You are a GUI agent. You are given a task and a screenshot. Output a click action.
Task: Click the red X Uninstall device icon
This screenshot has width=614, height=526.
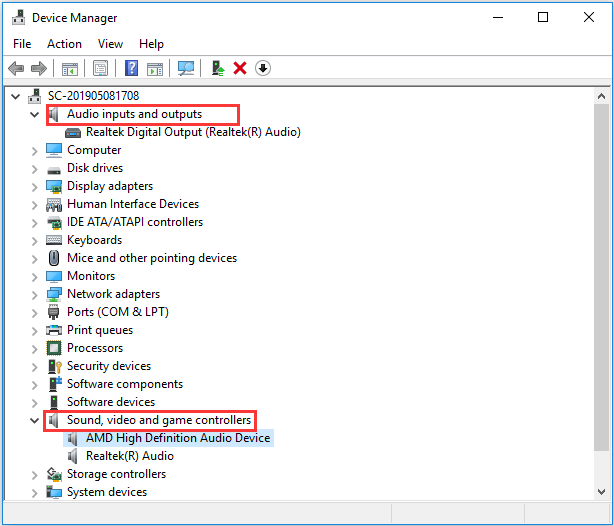point(240,68)
